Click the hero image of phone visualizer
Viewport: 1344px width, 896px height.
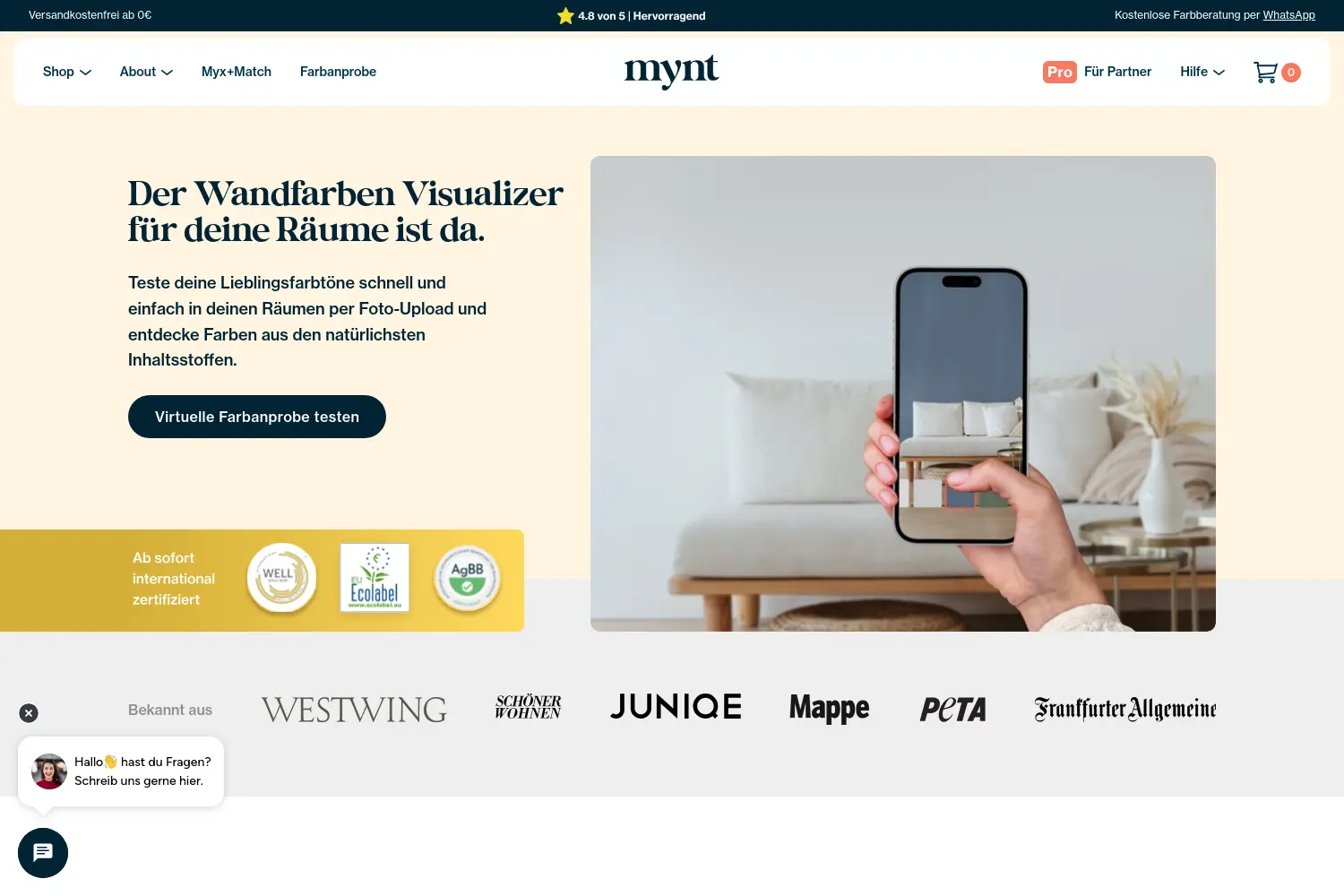click(903, 394)
